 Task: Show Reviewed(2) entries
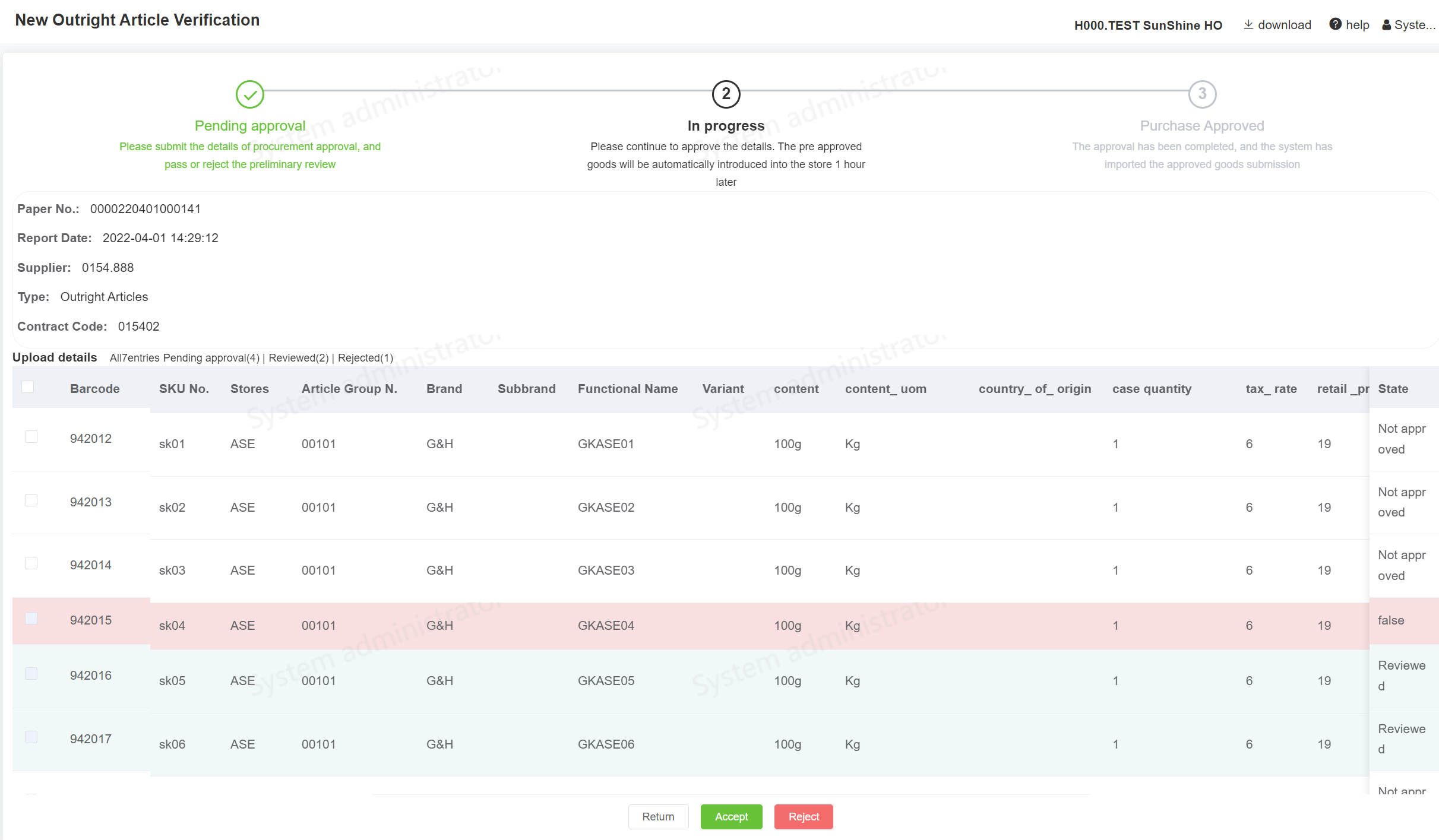[x=298, y=358]
